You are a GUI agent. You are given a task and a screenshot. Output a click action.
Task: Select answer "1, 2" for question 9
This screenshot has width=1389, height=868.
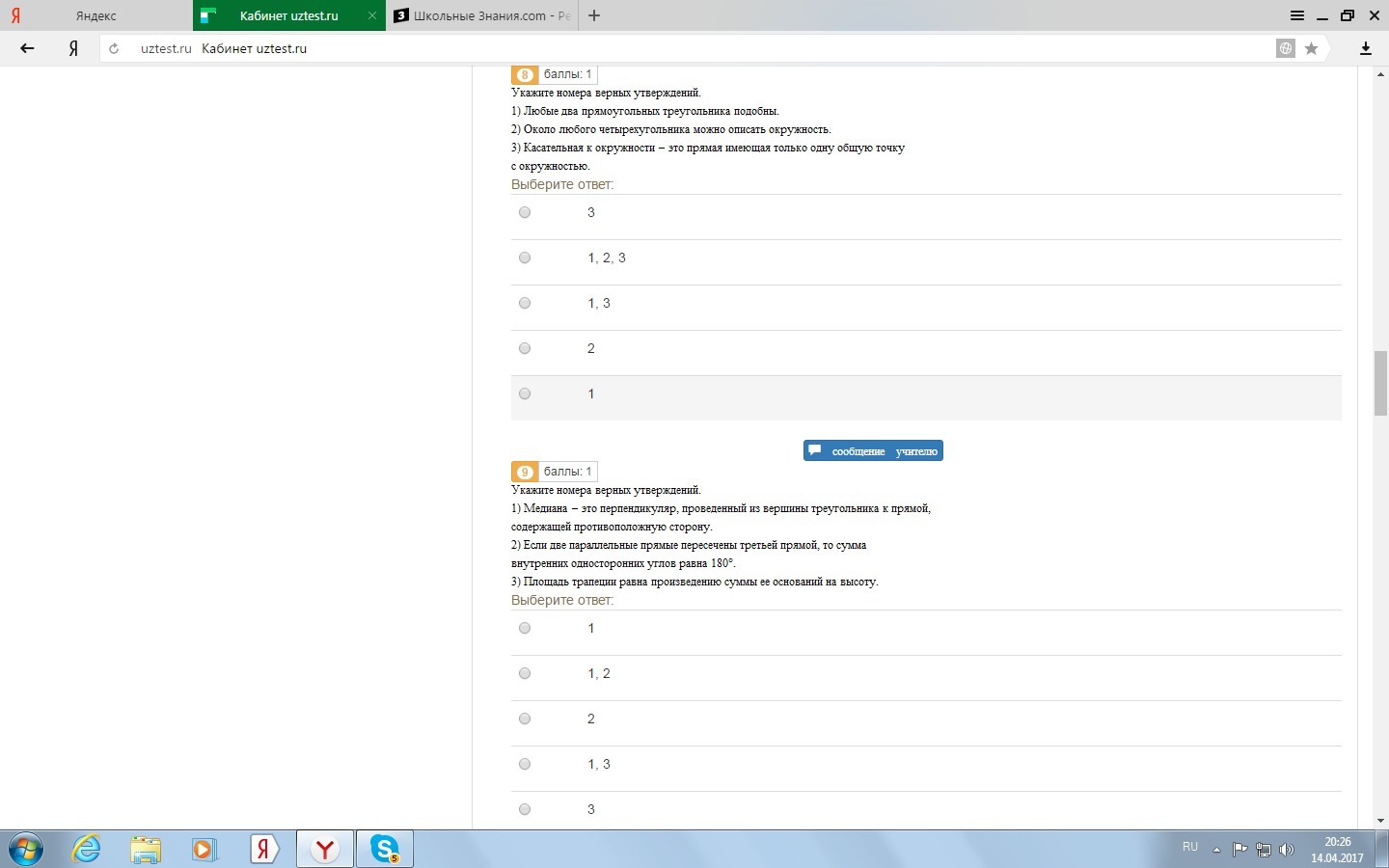pos(525,673)
